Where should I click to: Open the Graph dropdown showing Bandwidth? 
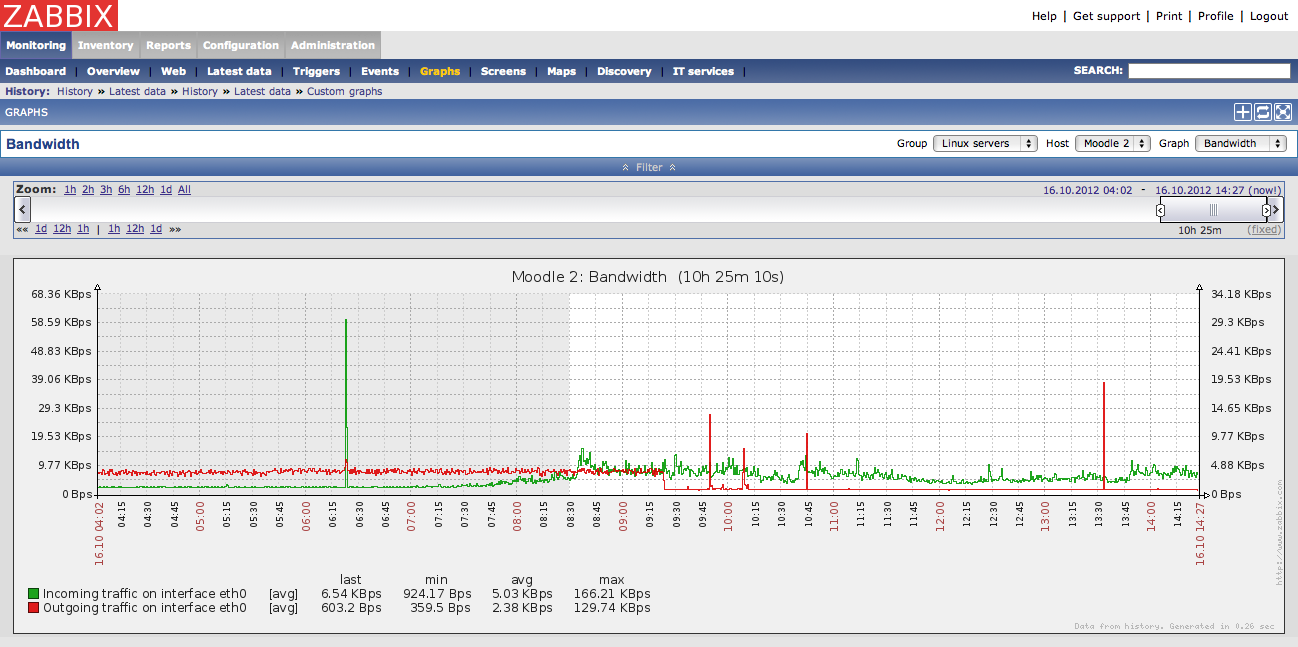click(1241, 143)
